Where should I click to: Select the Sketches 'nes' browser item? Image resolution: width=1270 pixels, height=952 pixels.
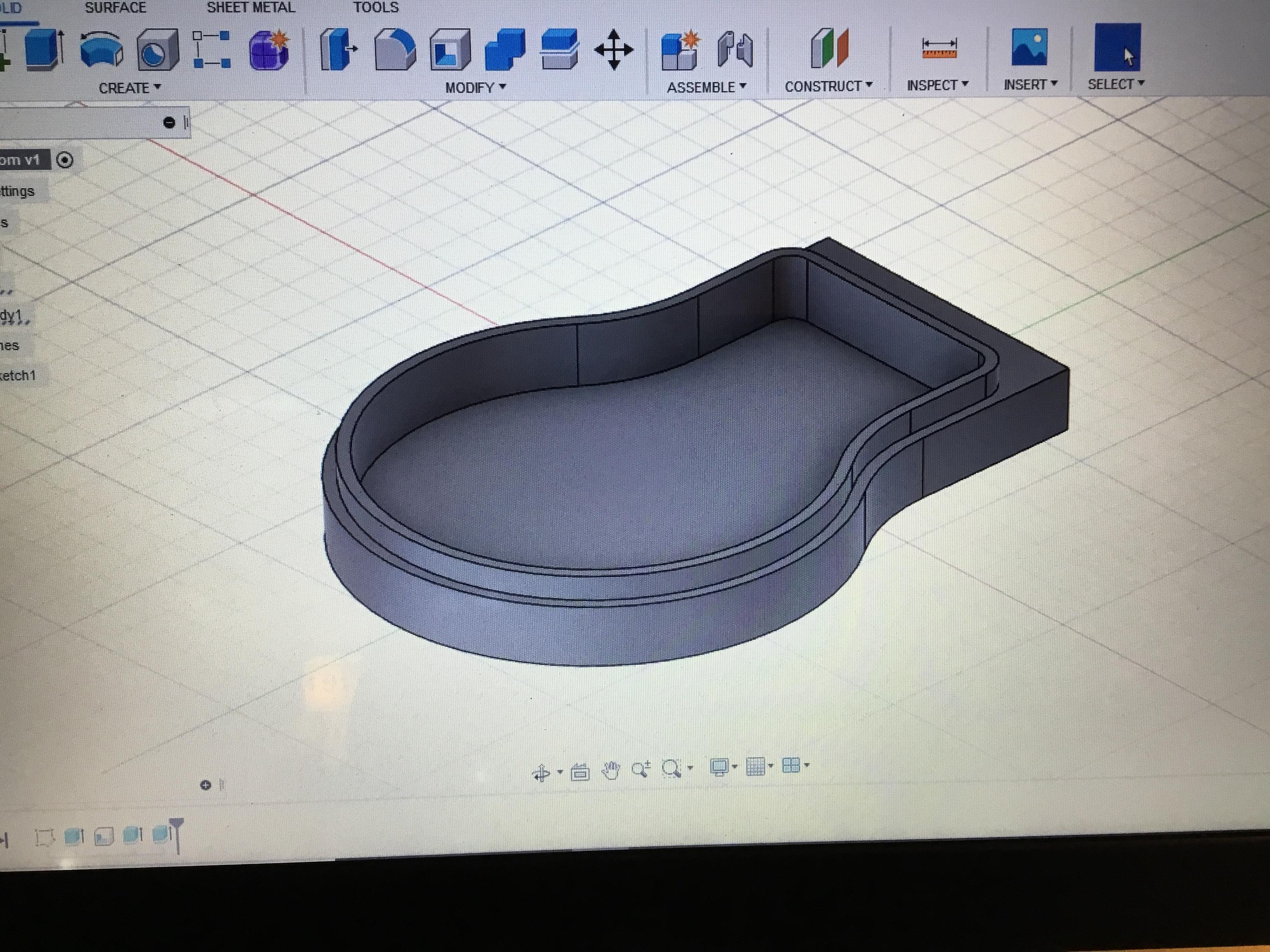tap(10, 345)
